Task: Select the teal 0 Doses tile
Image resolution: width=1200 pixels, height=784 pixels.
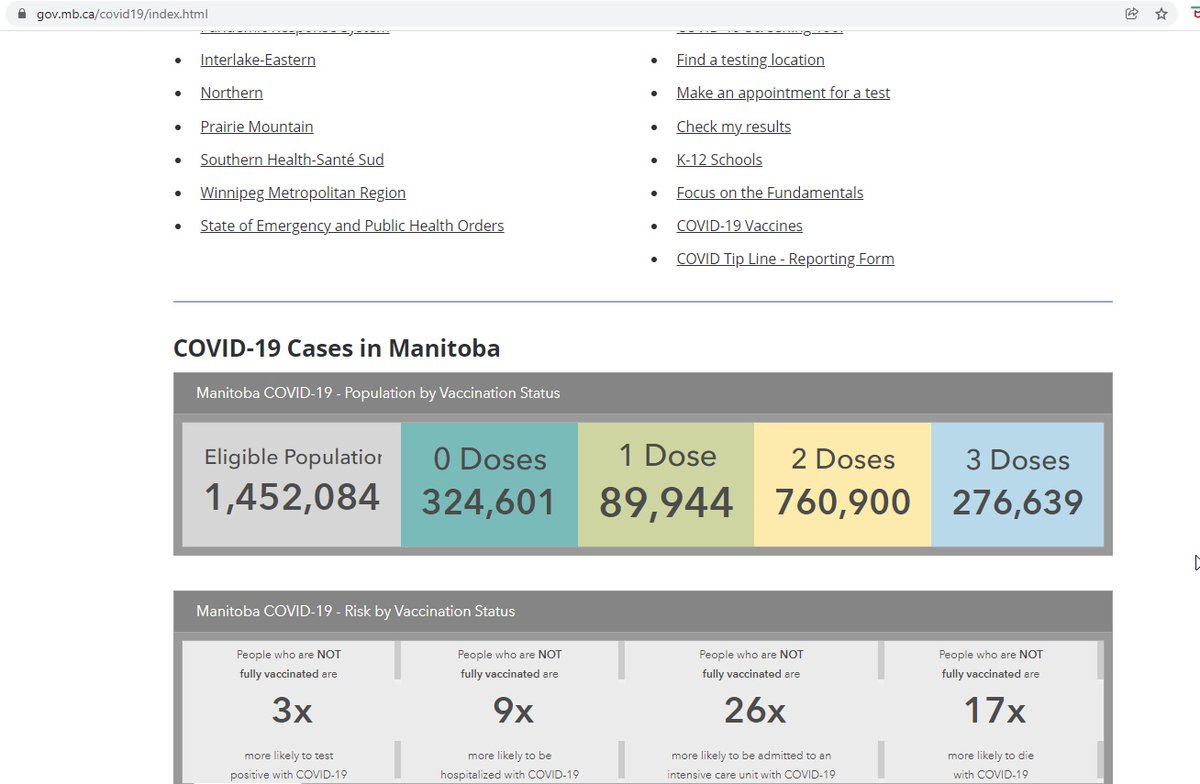Action: tap(489, 484)
